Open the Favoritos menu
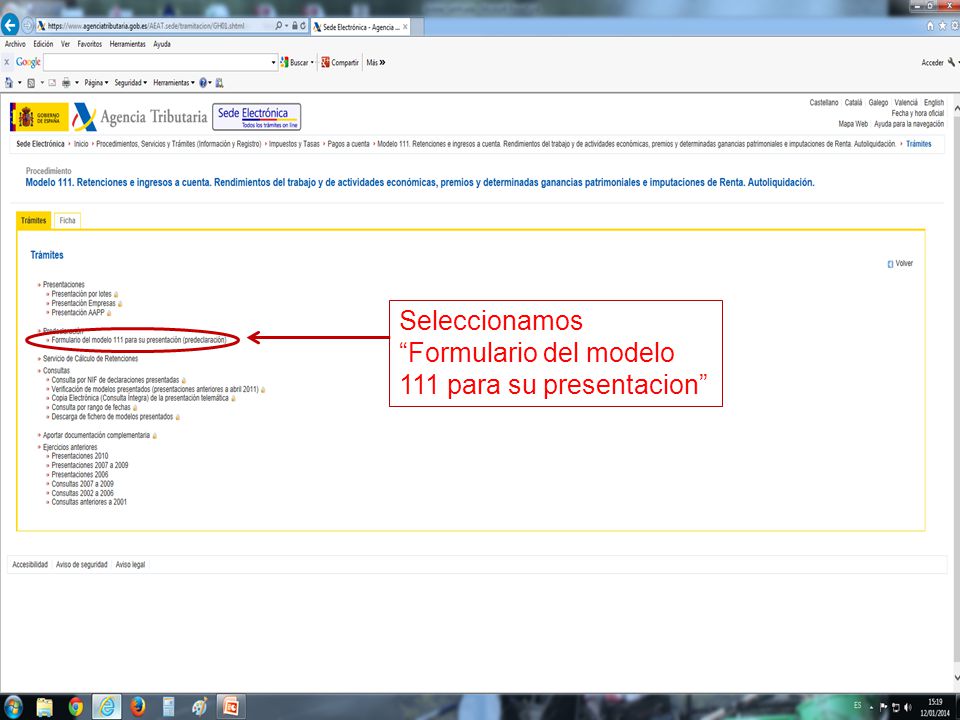The height and width of the screenshot is (720, 960). 89,44
